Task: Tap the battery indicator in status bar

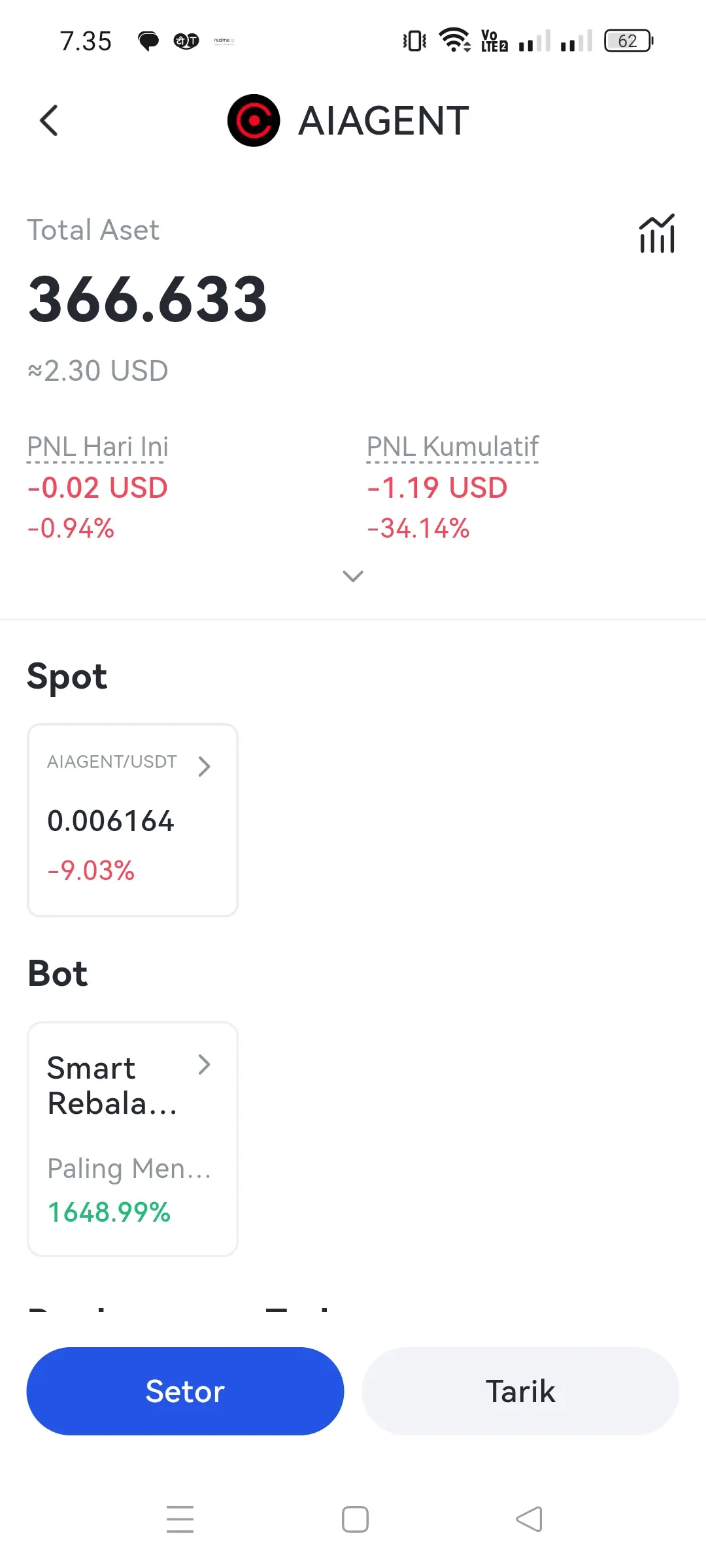Action: coord(628,41)
